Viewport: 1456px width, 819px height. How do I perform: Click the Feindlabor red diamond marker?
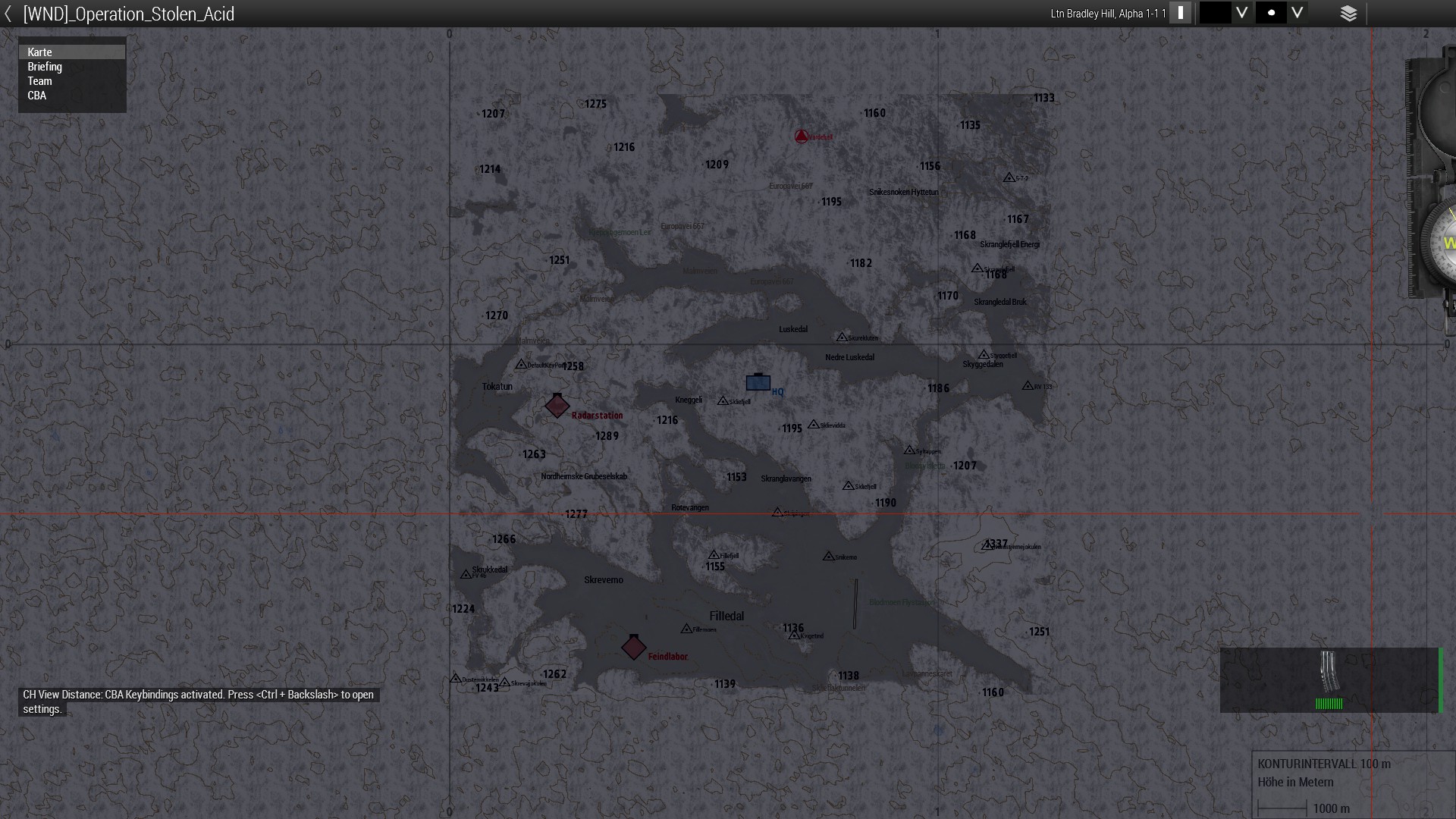point(634,647)
